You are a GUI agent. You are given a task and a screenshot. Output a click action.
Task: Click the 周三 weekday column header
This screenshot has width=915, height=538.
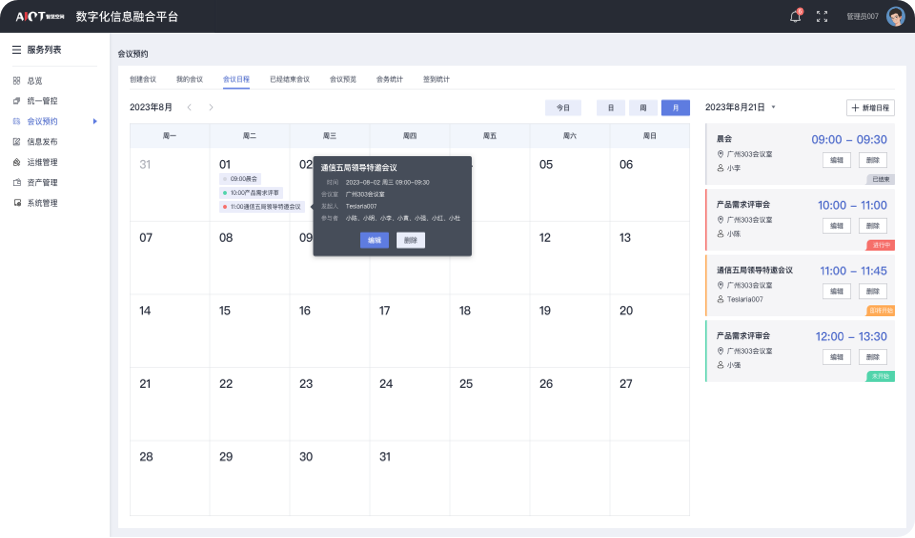pyautogui.click(x=330, y=136)
